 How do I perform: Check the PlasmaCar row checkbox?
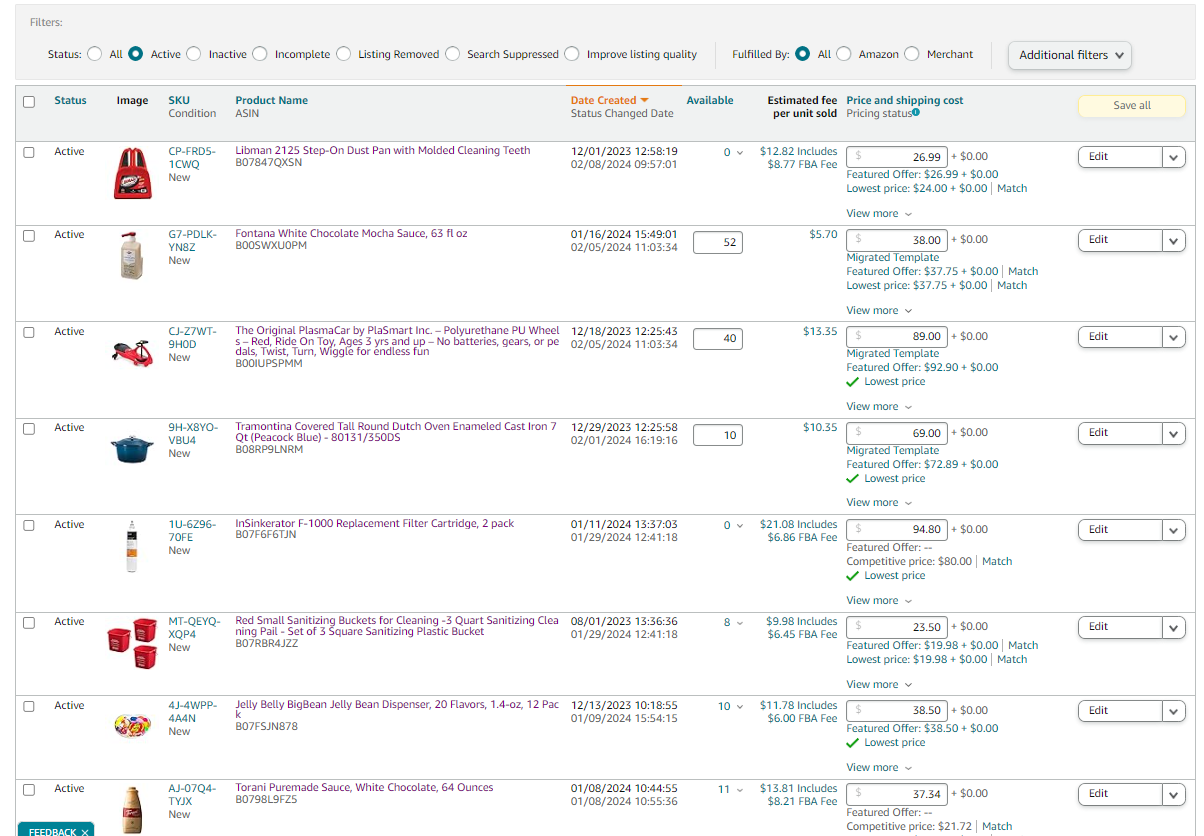point(29,332)
